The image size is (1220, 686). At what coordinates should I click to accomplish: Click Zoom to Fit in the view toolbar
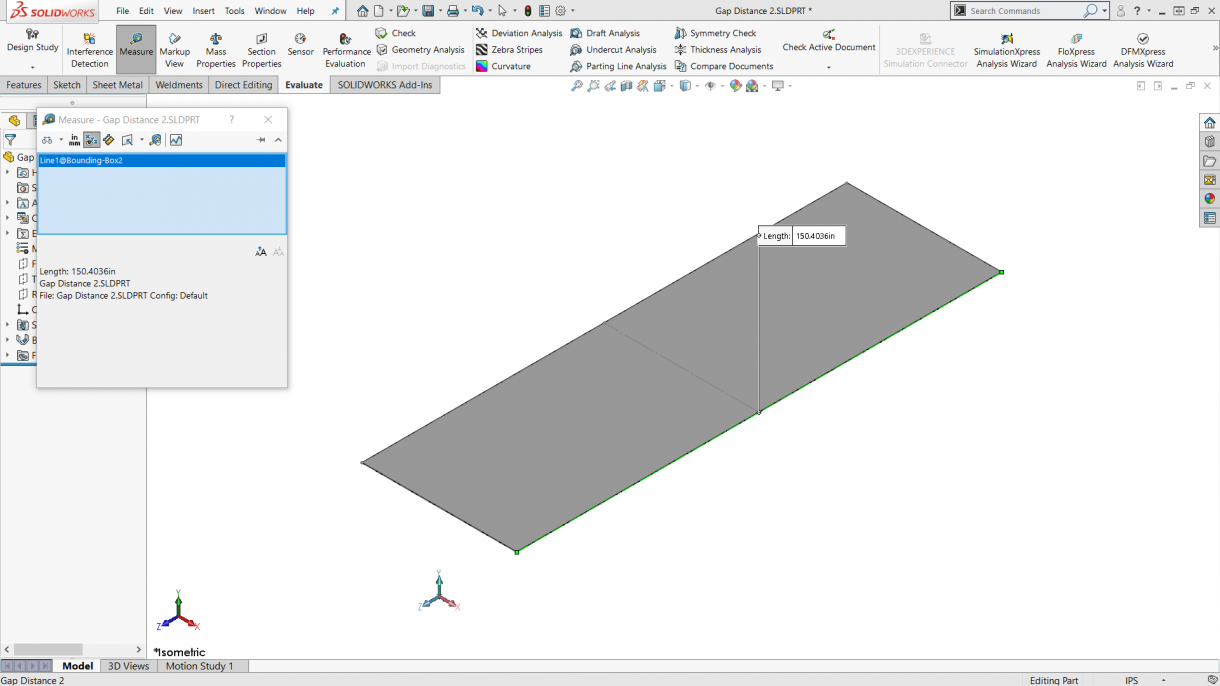pos(577,86)
